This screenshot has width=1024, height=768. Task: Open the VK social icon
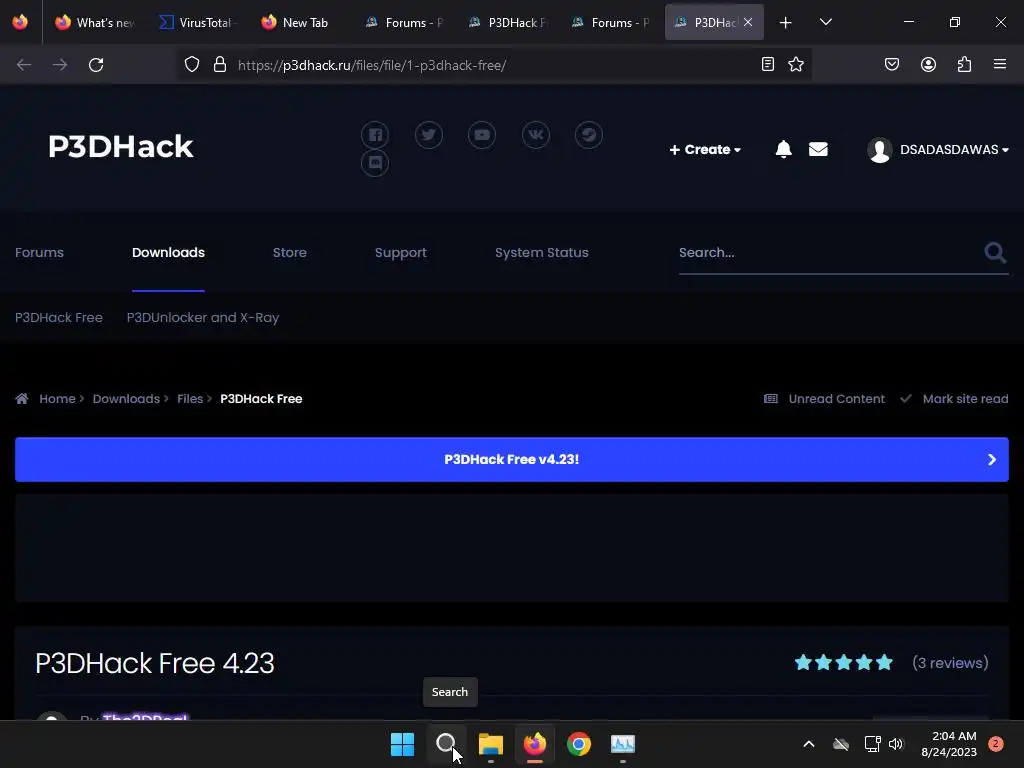[x=536, y=135]
